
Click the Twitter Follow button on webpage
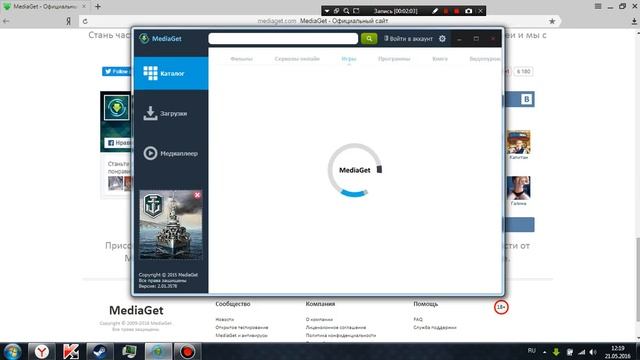click(116, 71)
